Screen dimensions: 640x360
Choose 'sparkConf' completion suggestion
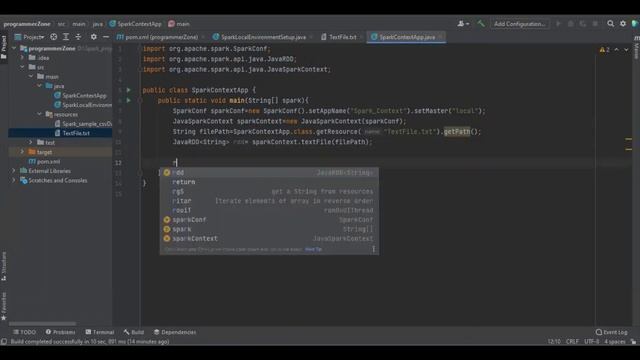(269, 220)
